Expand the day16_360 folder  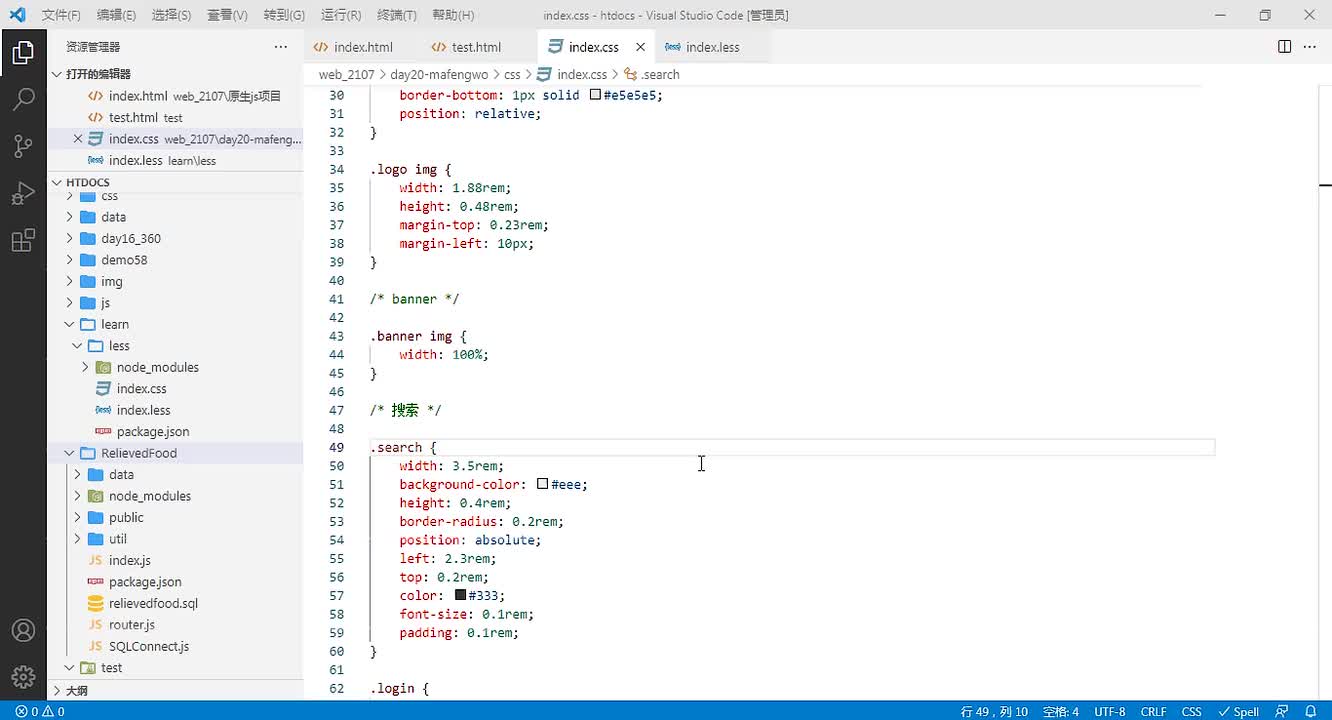[x=130, y=238]
